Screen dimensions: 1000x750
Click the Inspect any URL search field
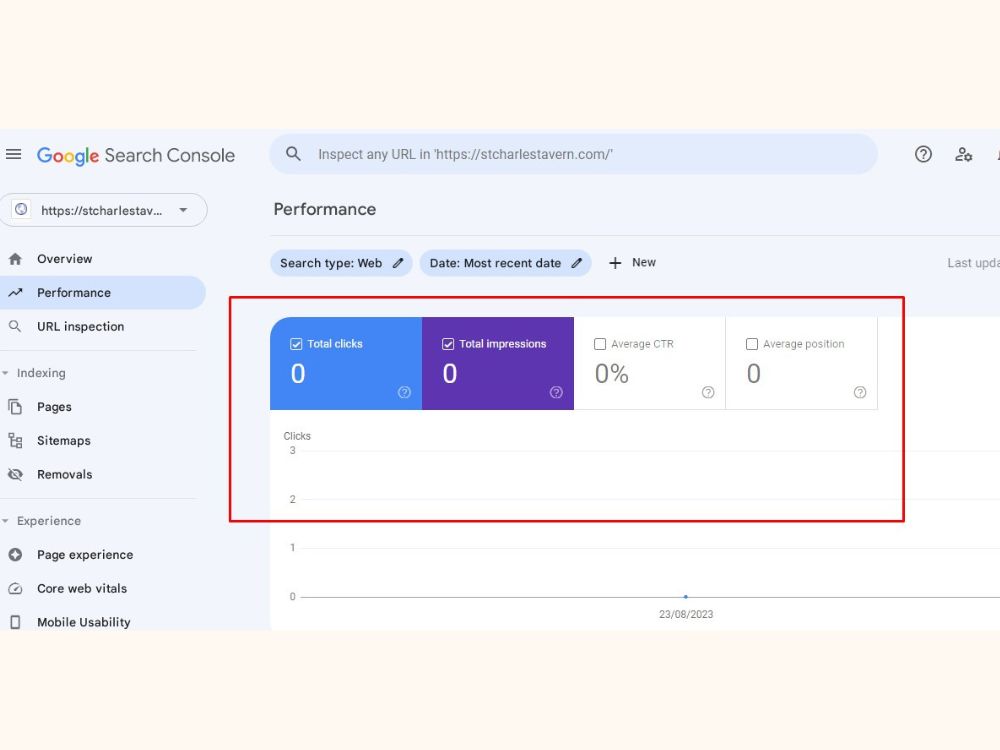pyautogui.click(x=573, y=154)
